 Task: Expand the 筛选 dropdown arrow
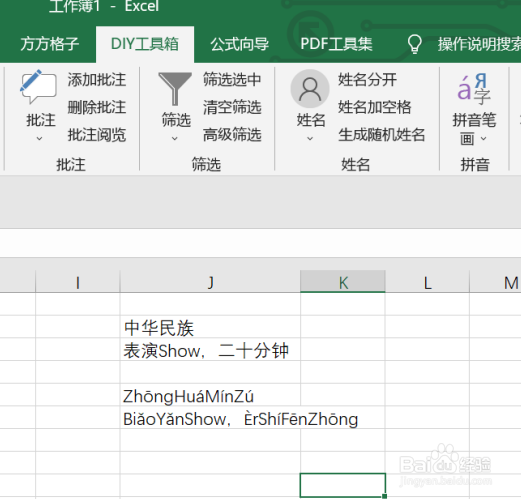[x=175, y=138]
